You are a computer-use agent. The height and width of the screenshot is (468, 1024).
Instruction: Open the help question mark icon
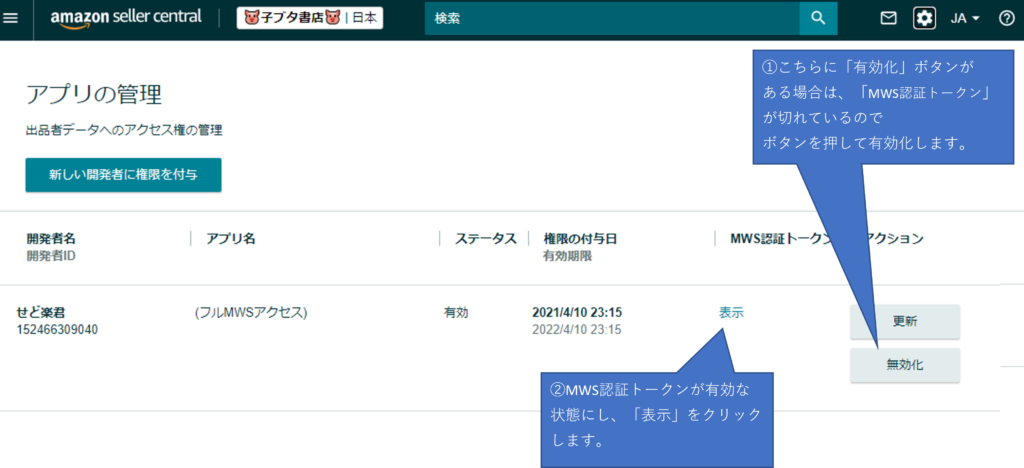tap(1006, 18)
